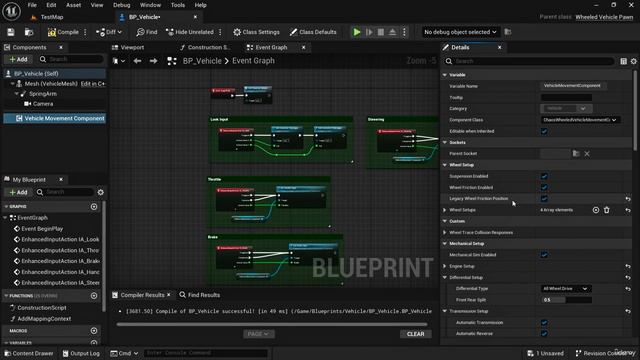The width and height of the screenshot is (640, 360).
Task: Open the Cmd console type dropdown
Action: pyautogui.click(x=124, y=353)
